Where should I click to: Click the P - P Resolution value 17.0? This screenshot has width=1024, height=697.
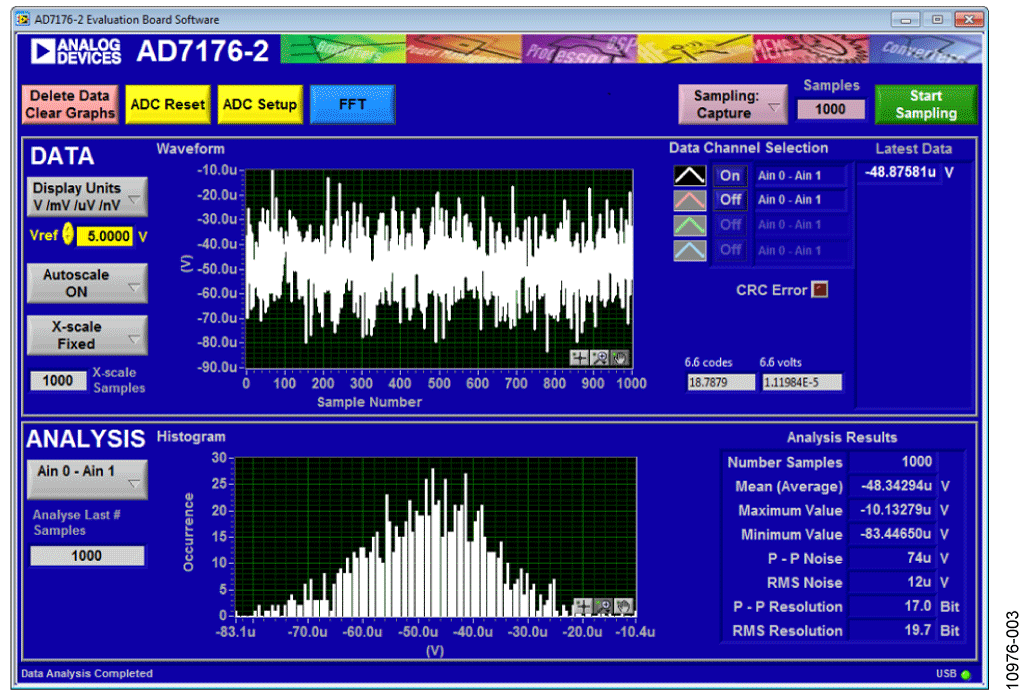click(894, 607)
